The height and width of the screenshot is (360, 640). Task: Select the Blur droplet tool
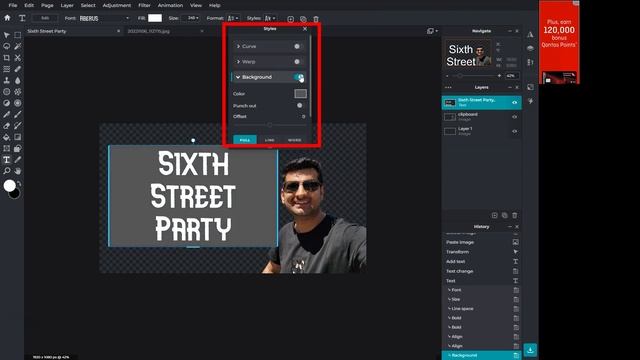click(18, 80)
